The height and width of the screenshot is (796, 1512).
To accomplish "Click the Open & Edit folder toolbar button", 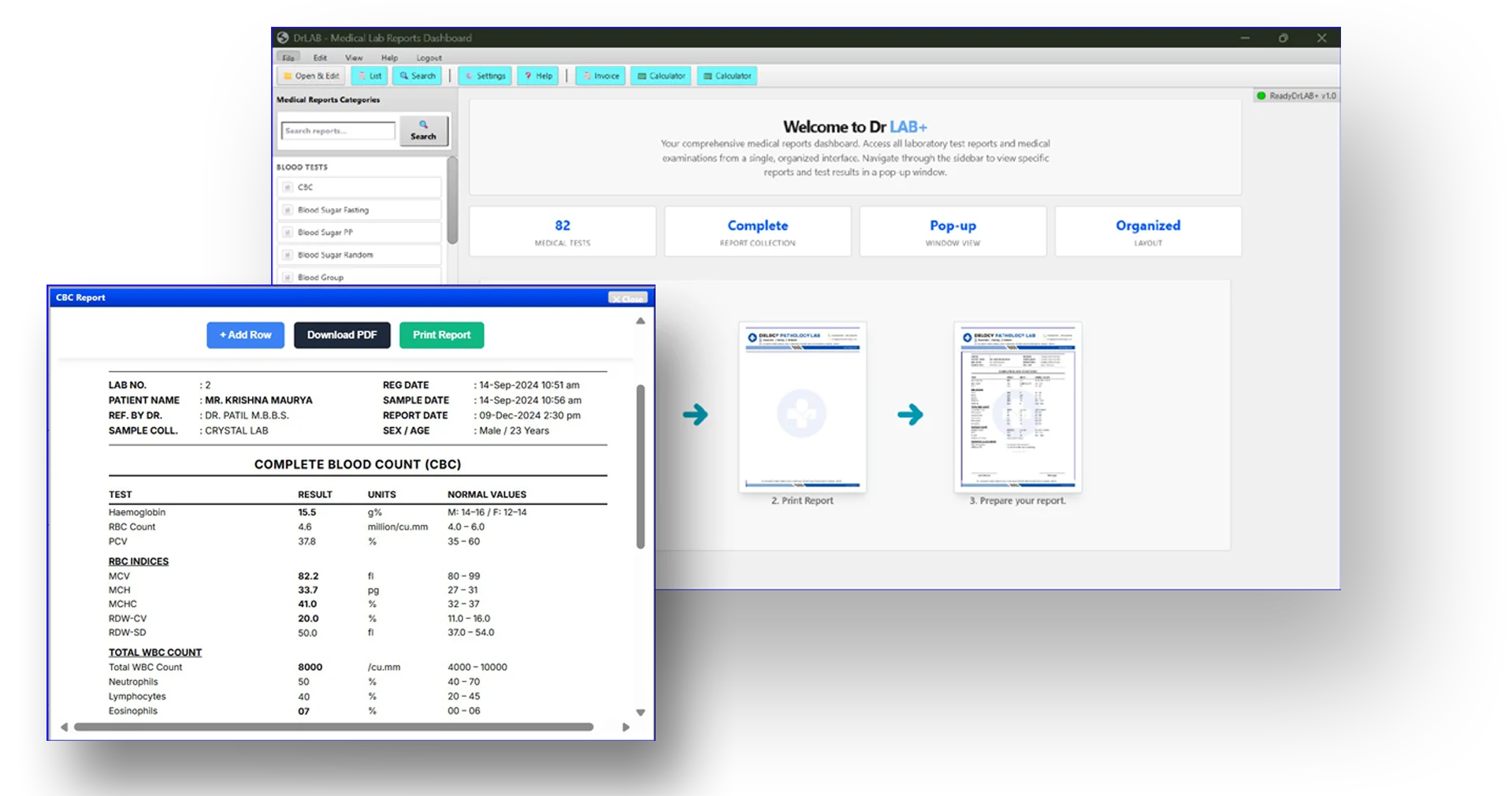I will [x=311, y=76].
